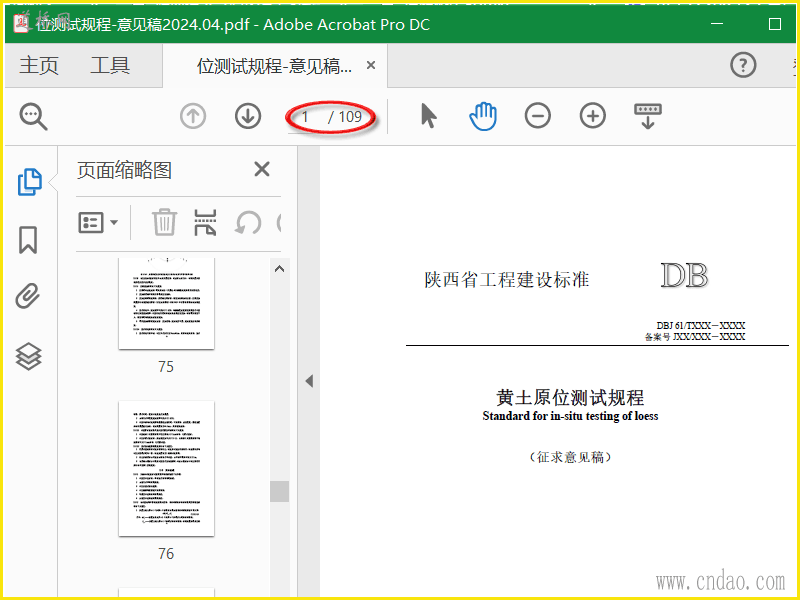Minimize the Acrobat window

(717, 24)
